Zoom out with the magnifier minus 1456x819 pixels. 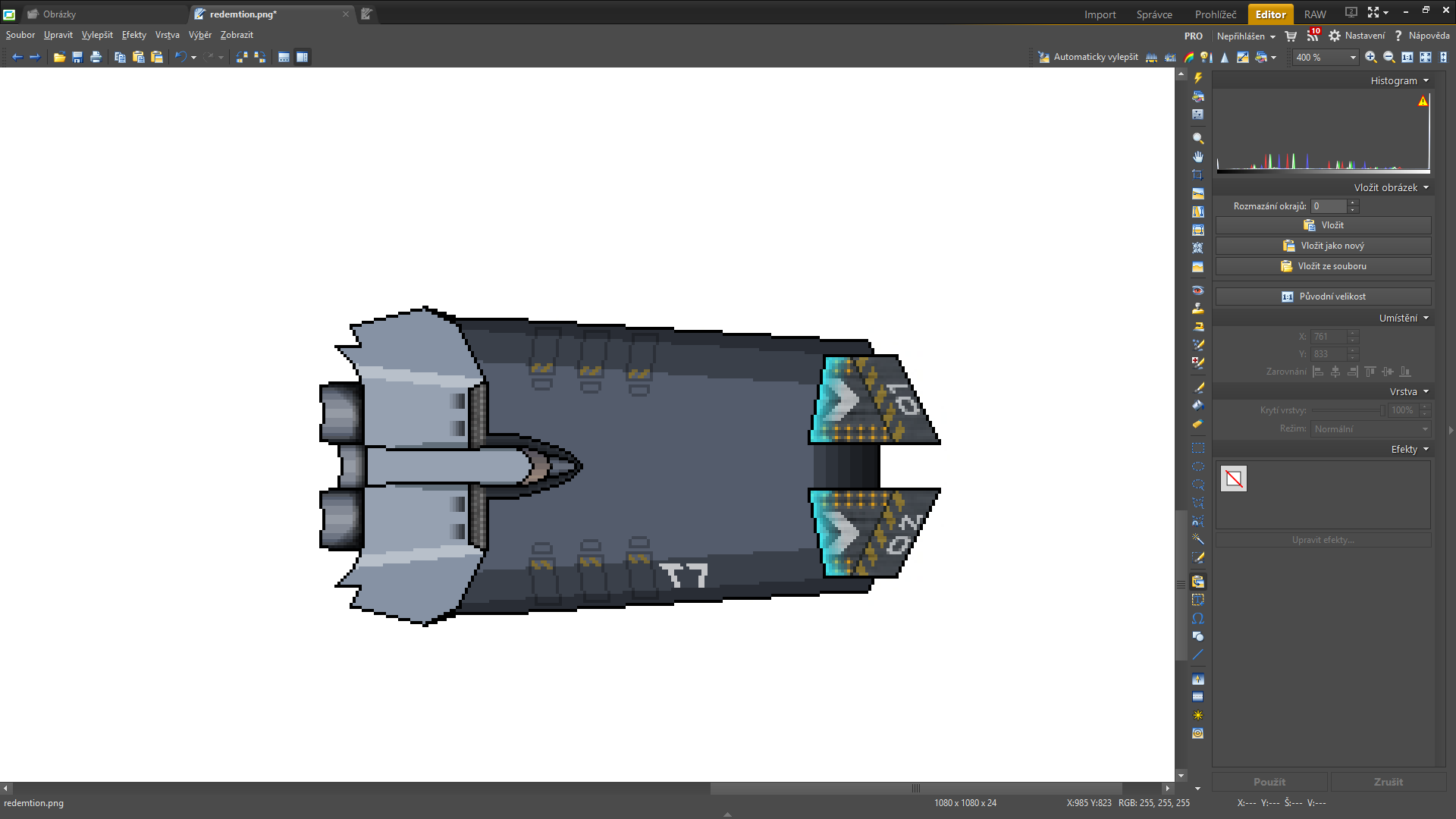point(1389,57)
